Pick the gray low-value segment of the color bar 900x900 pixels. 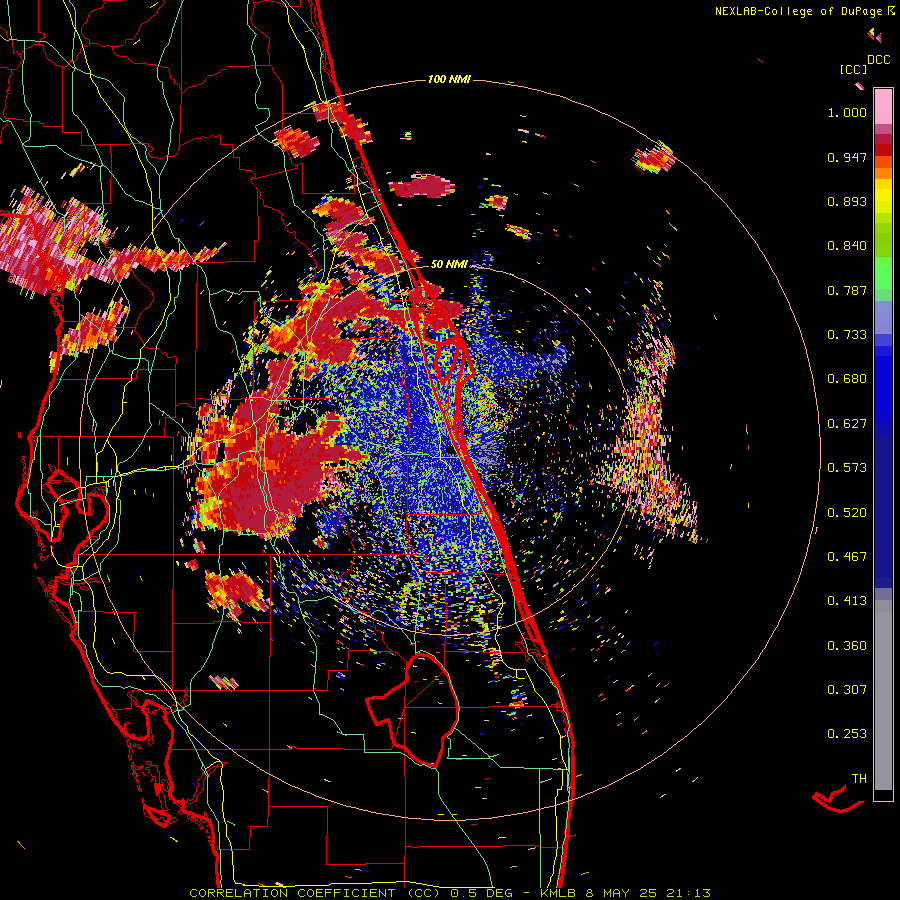click(x=883, y=695)
